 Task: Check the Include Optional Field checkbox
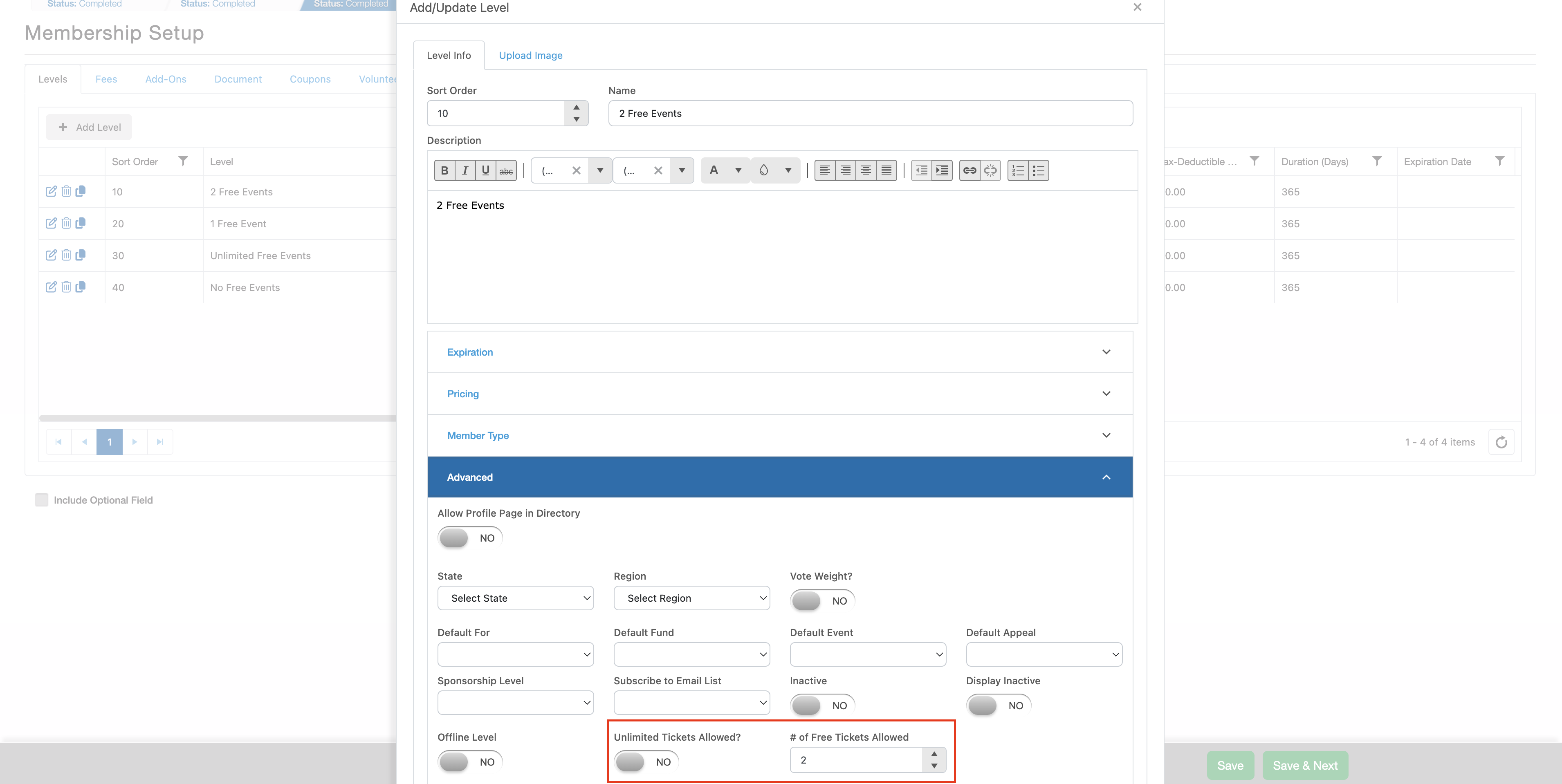[42, 500]
